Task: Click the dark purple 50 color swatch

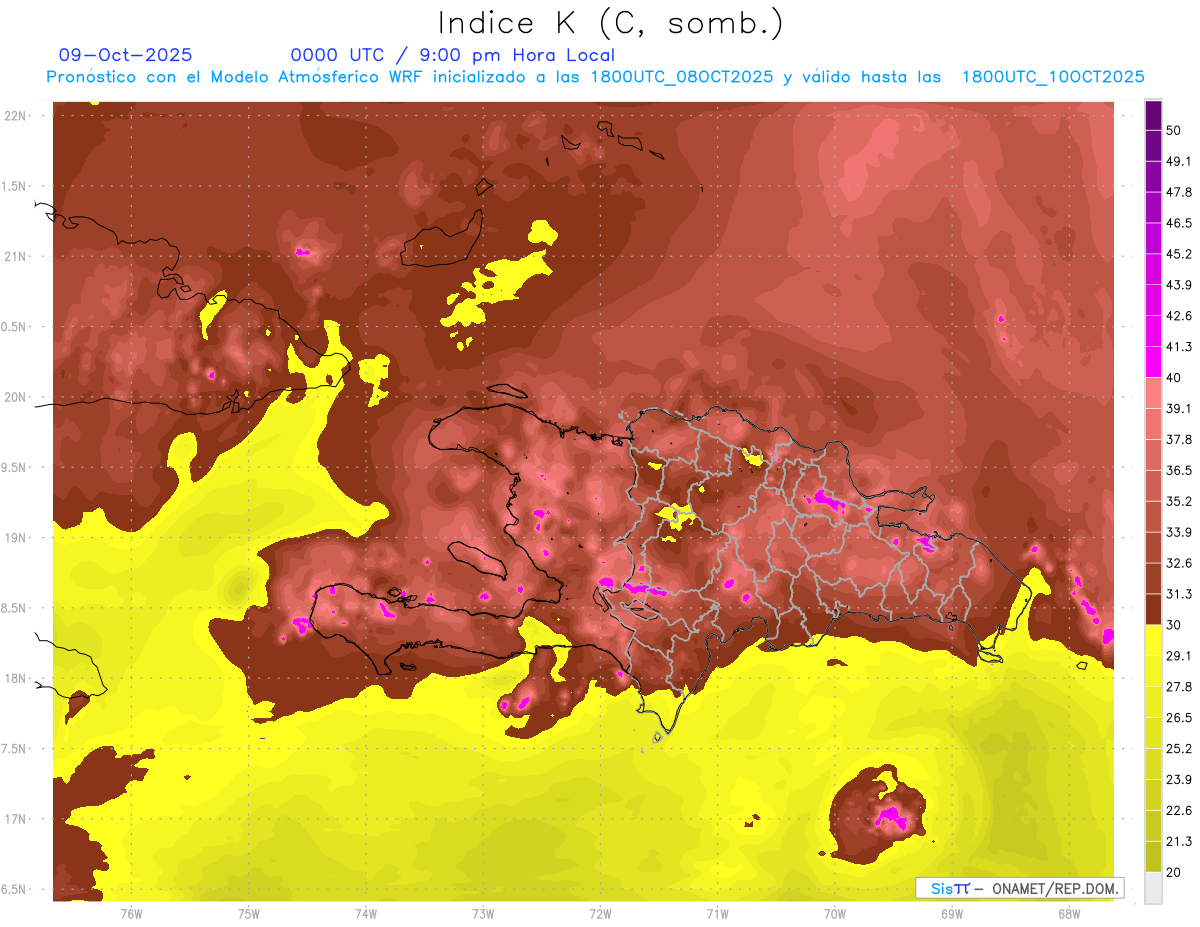Action: 1153,115
